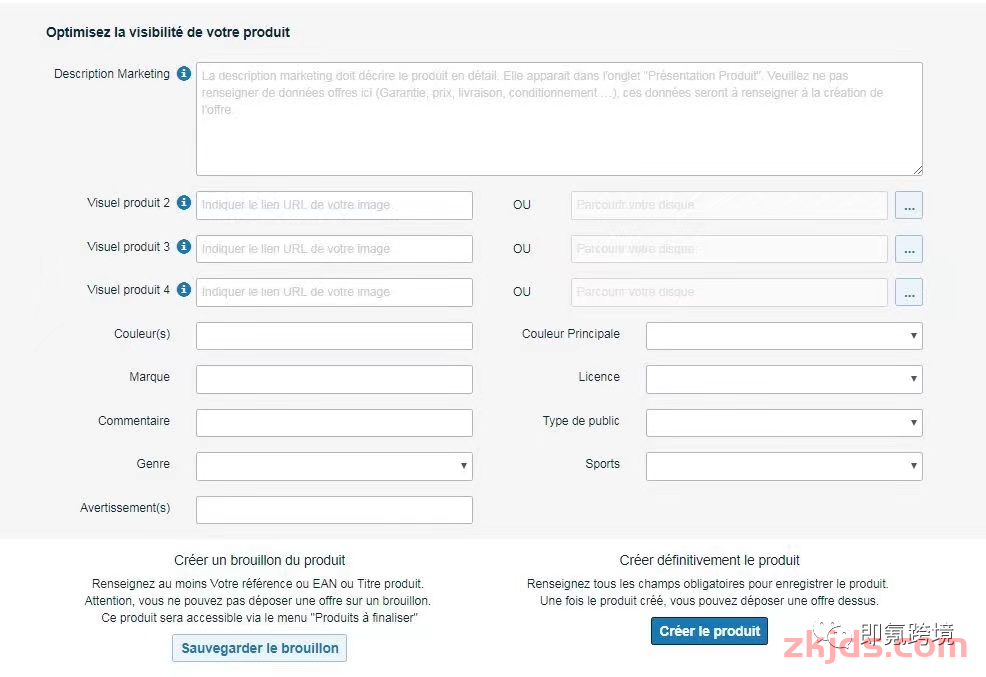
Task: Open file browser for Visuel produit 4
Action: tap(909, 292)
